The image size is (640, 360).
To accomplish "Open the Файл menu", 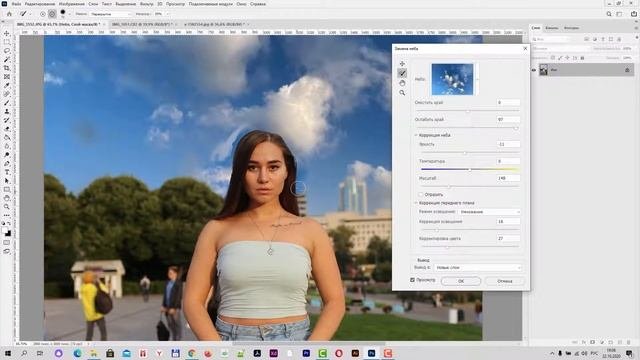I will click(x=16, y=4).
